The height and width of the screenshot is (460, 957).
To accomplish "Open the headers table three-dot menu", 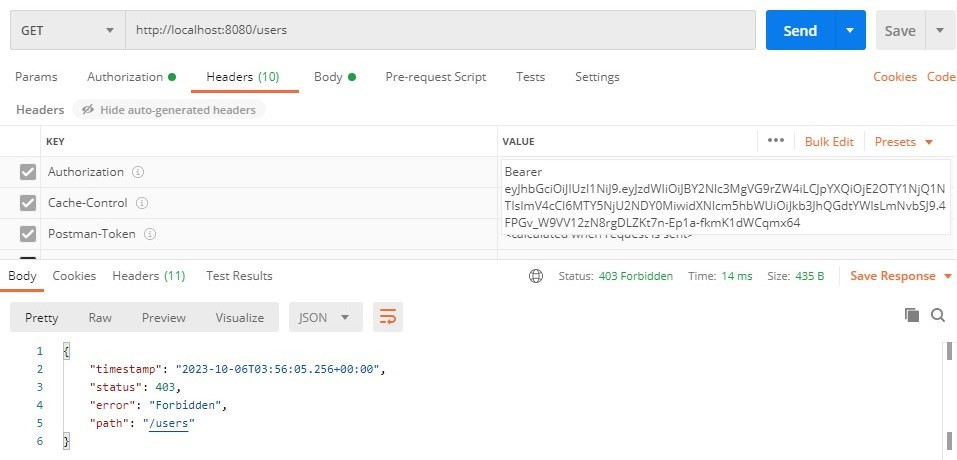I will (776, 141).
